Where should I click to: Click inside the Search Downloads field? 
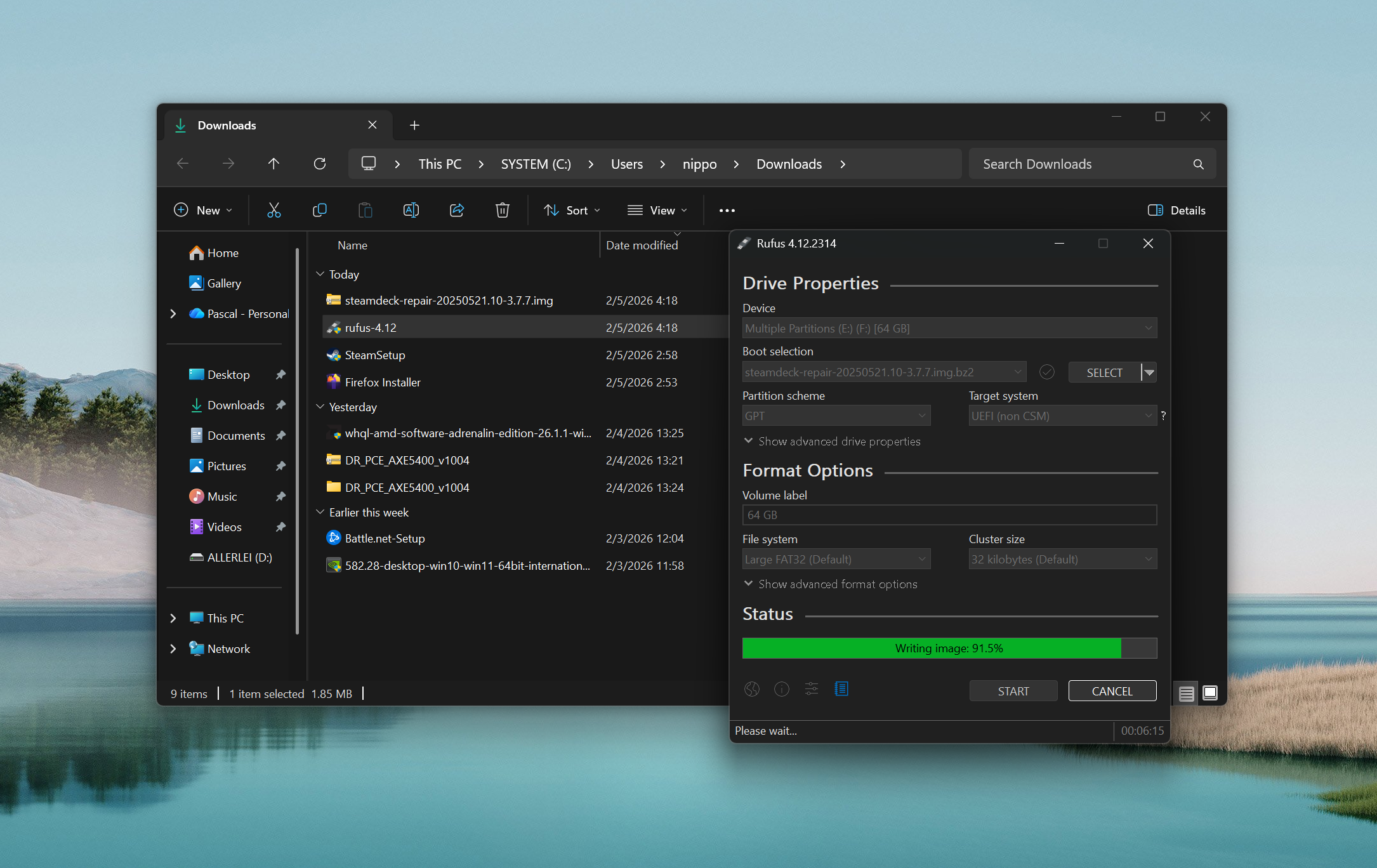point(1079,164)
